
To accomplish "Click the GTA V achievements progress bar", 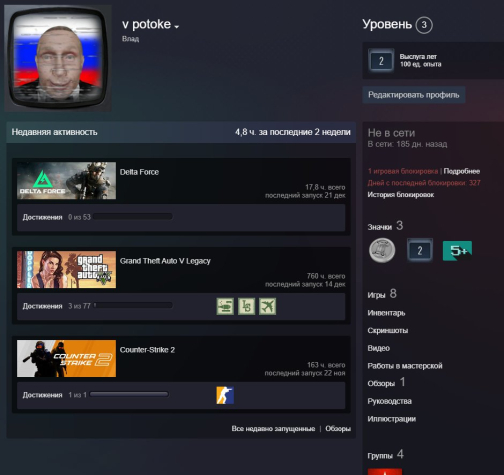I will pos(133,305).
